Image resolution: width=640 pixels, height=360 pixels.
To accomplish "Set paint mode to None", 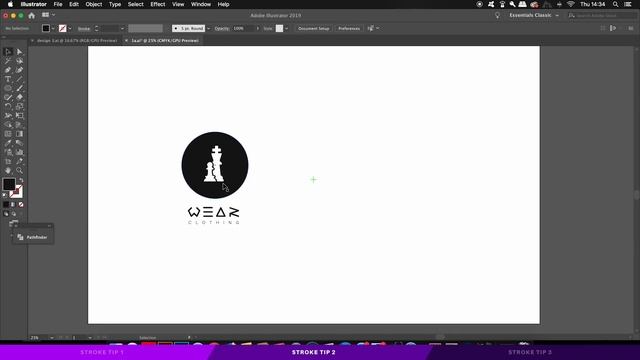I will click(21, 204).
